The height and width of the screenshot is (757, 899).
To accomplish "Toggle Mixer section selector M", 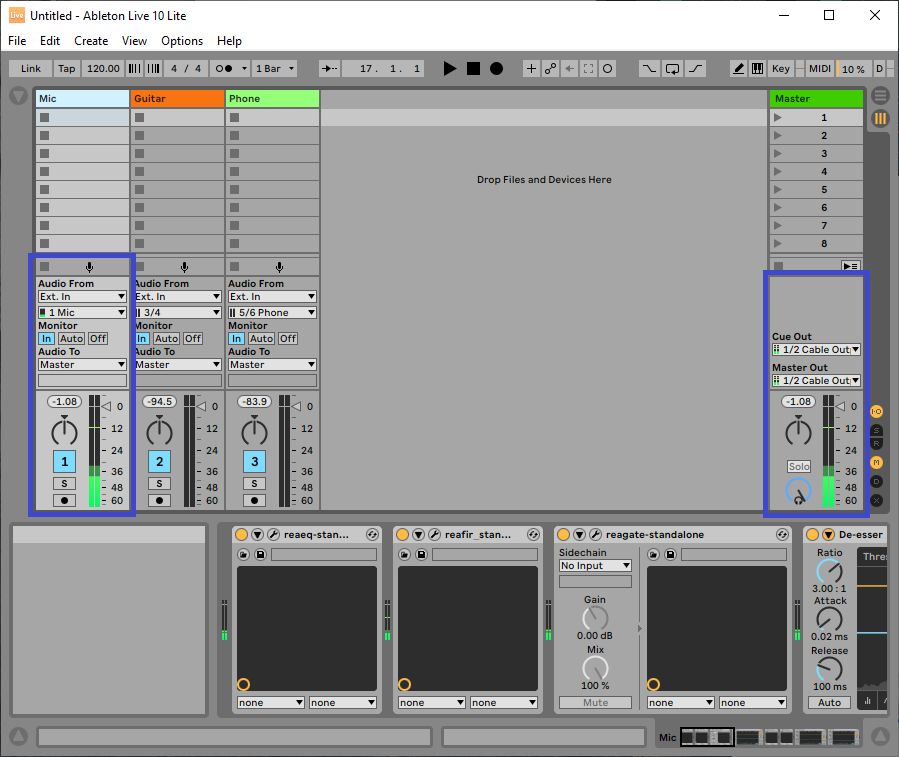I will (x=877, y=462).
